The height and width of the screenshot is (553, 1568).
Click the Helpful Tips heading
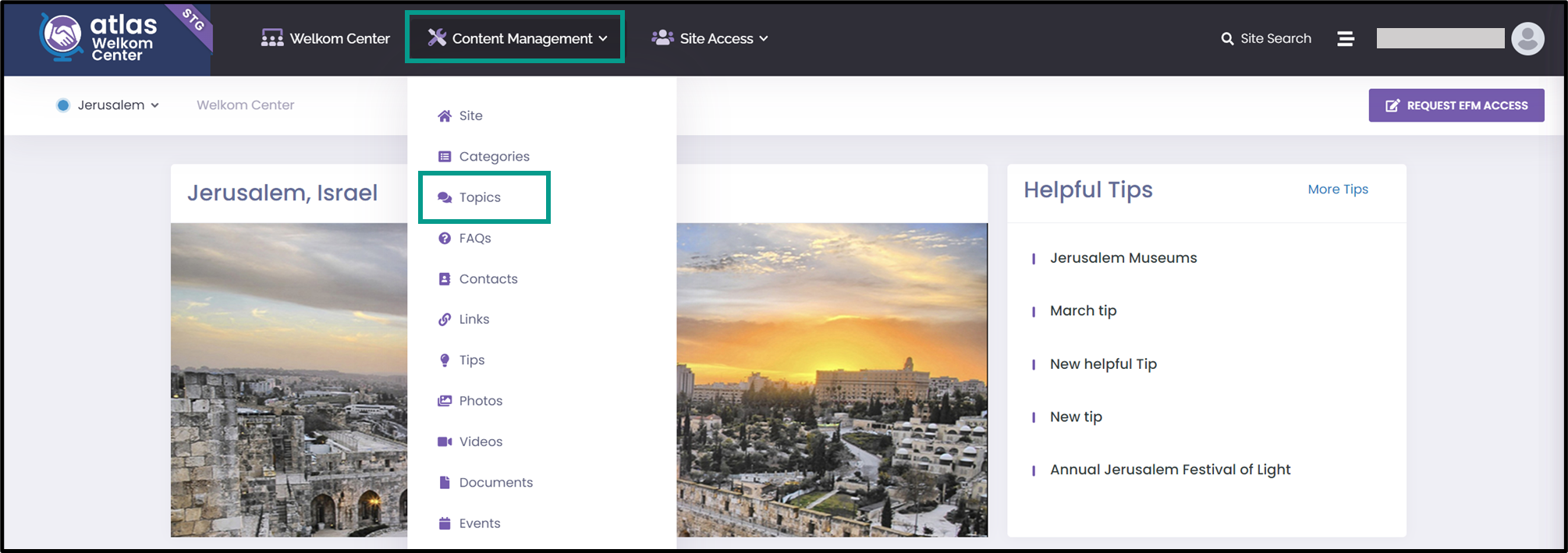(1088, 190)
